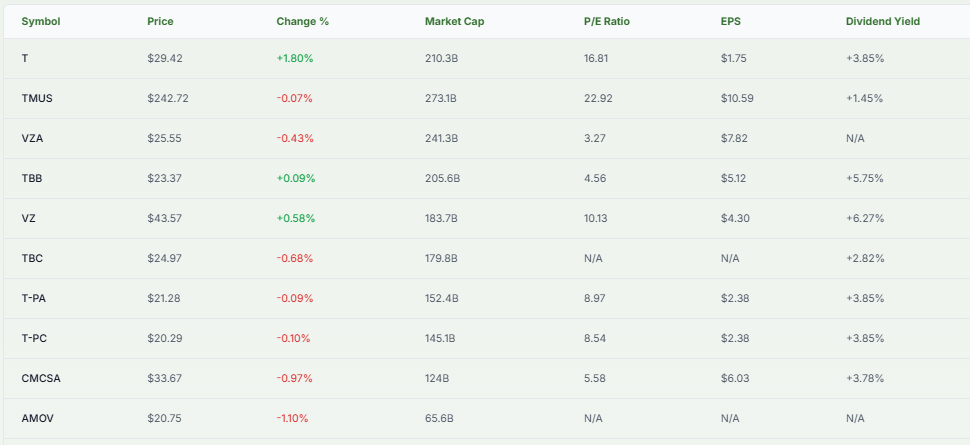Click the 183.7B market cap value
970x445 pixels.
(441, 218)
